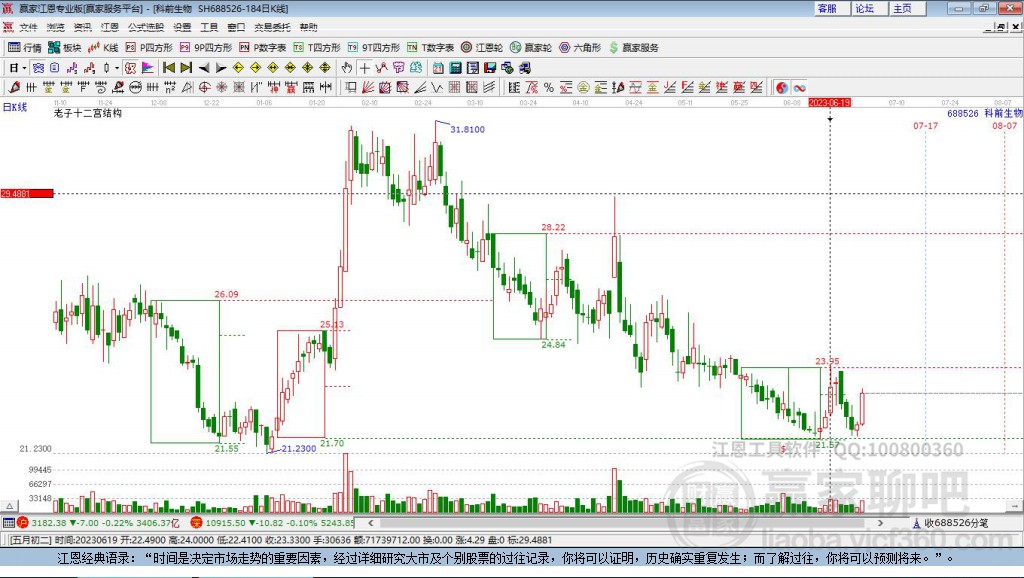Click the 07-17 date marker
This screenshot has width=1024, height=578.
click(x=925, y=125)
